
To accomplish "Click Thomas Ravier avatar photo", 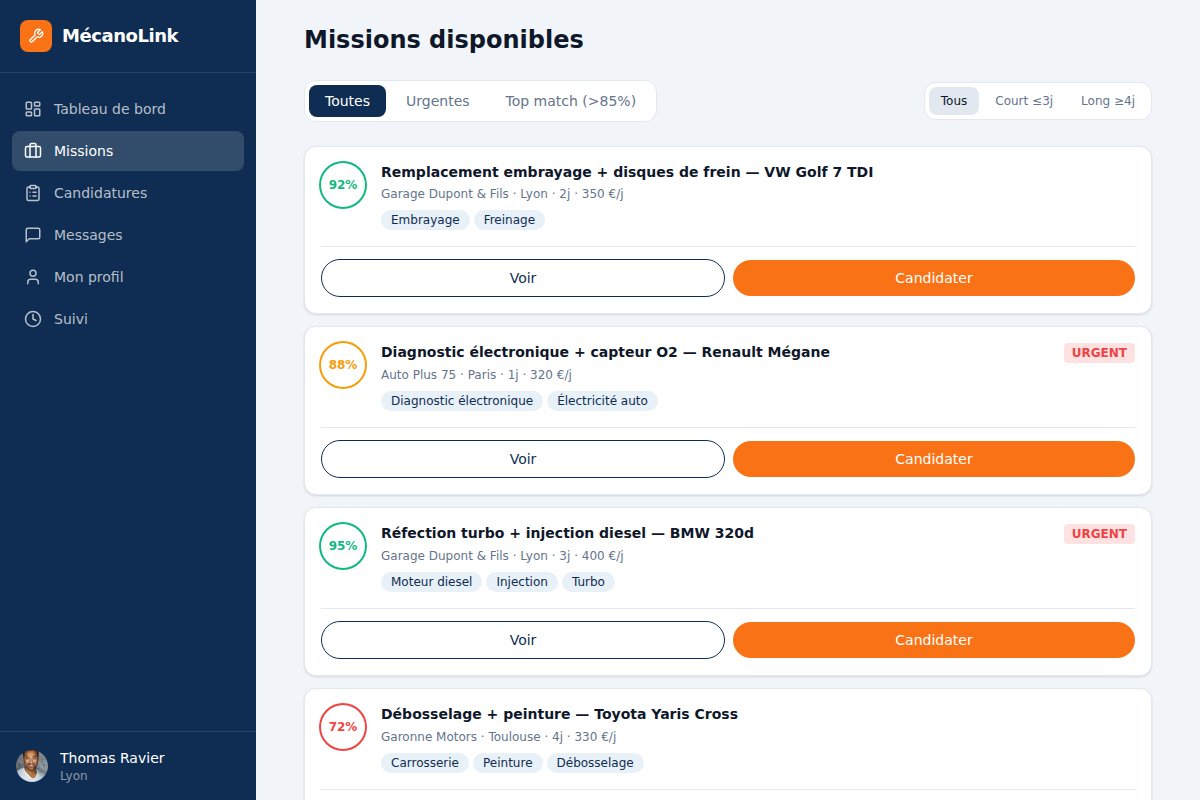I will click(x=32, y=766).
